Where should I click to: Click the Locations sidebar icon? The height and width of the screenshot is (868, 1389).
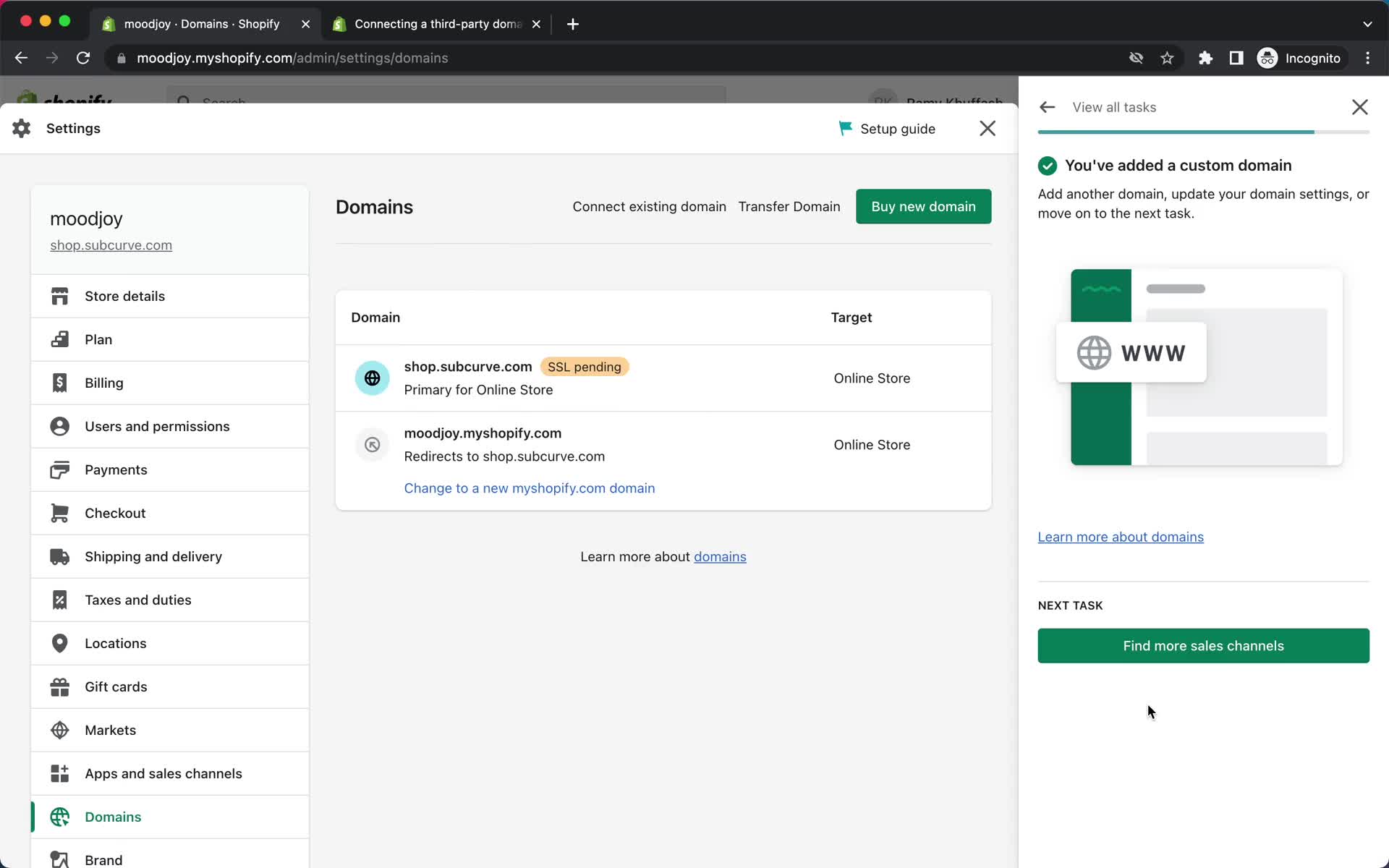pyautogui.click(x=61, y=643)
